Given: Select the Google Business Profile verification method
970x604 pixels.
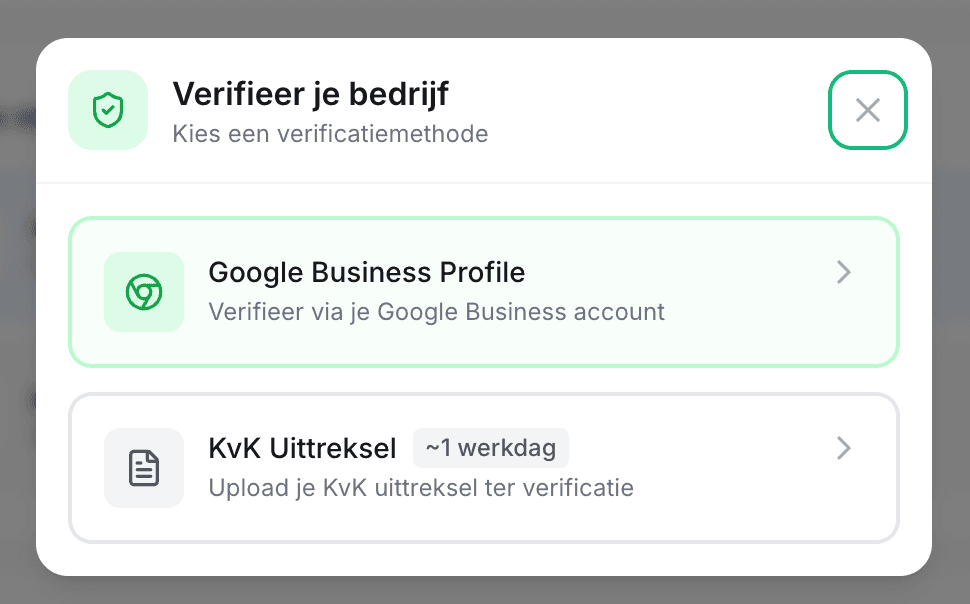Looking at the screenshot, I should pos(484,292).
